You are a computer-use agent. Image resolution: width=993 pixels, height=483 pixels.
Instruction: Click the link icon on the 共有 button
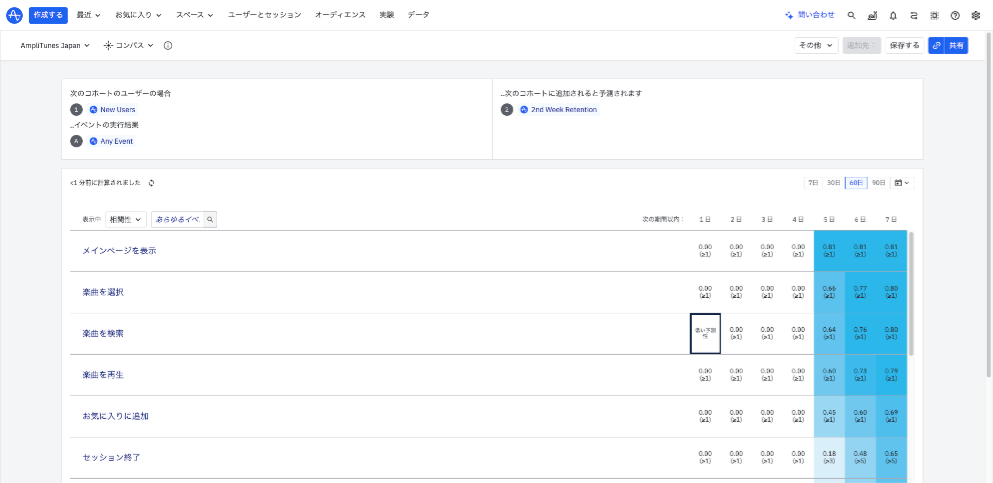click(x=936, y=46)
